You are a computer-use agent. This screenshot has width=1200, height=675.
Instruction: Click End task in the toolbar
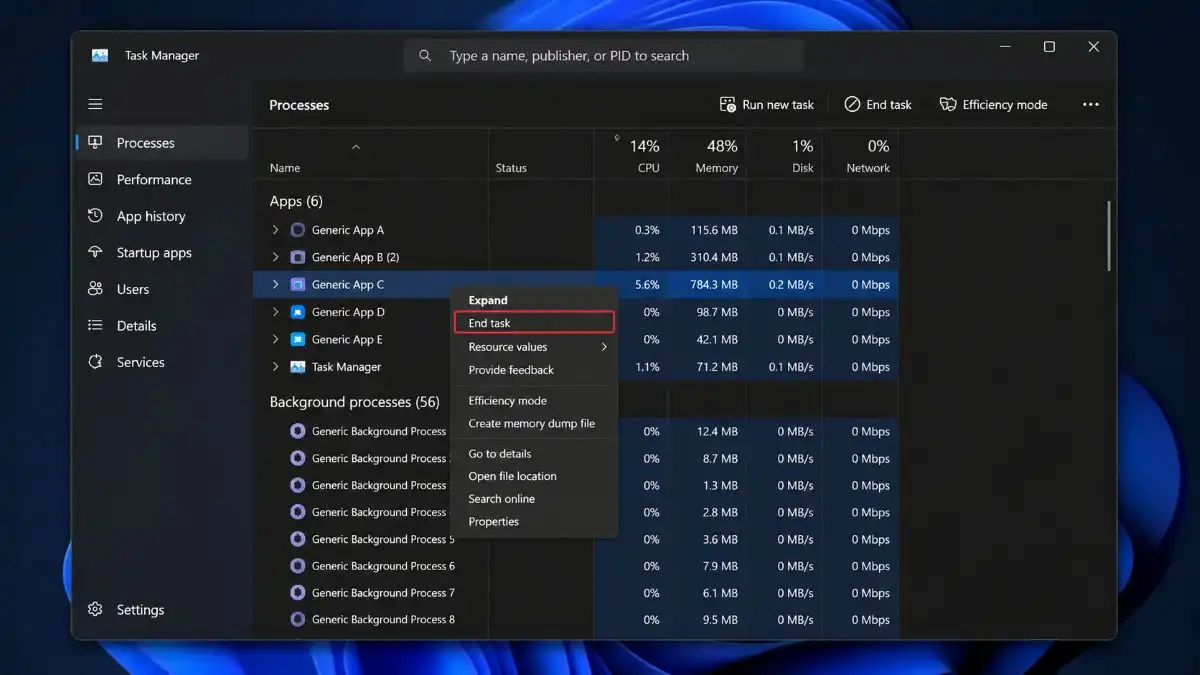[878, 104]
